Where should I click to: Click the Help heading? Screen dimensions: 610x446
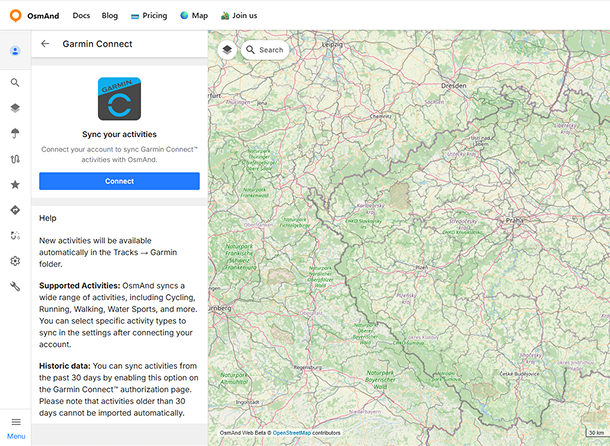click(48, 218)
